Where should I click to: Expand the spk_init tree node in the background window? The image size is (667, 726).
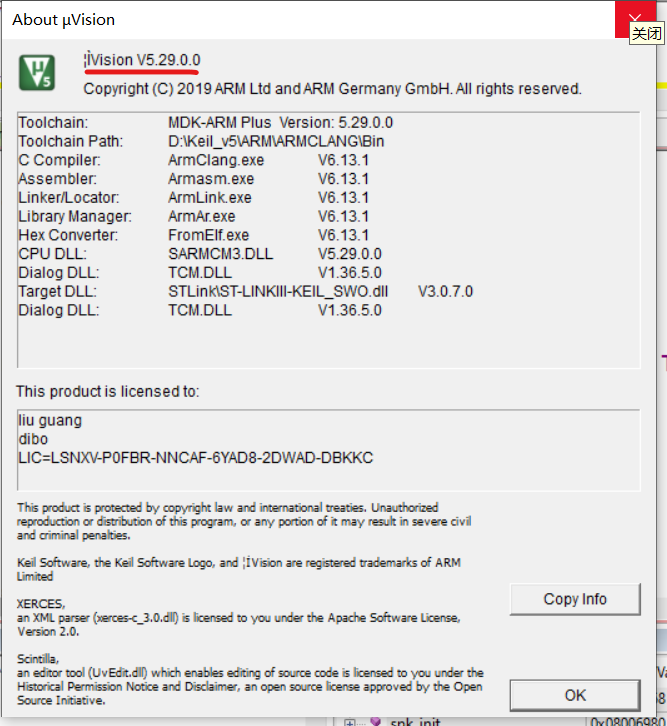(350, 722)
